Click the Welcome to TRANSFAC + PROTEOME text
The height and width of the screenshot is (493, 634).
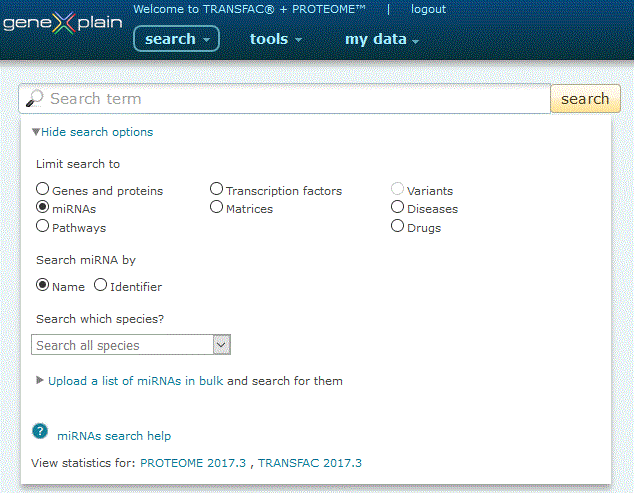(x=249, y=9)
